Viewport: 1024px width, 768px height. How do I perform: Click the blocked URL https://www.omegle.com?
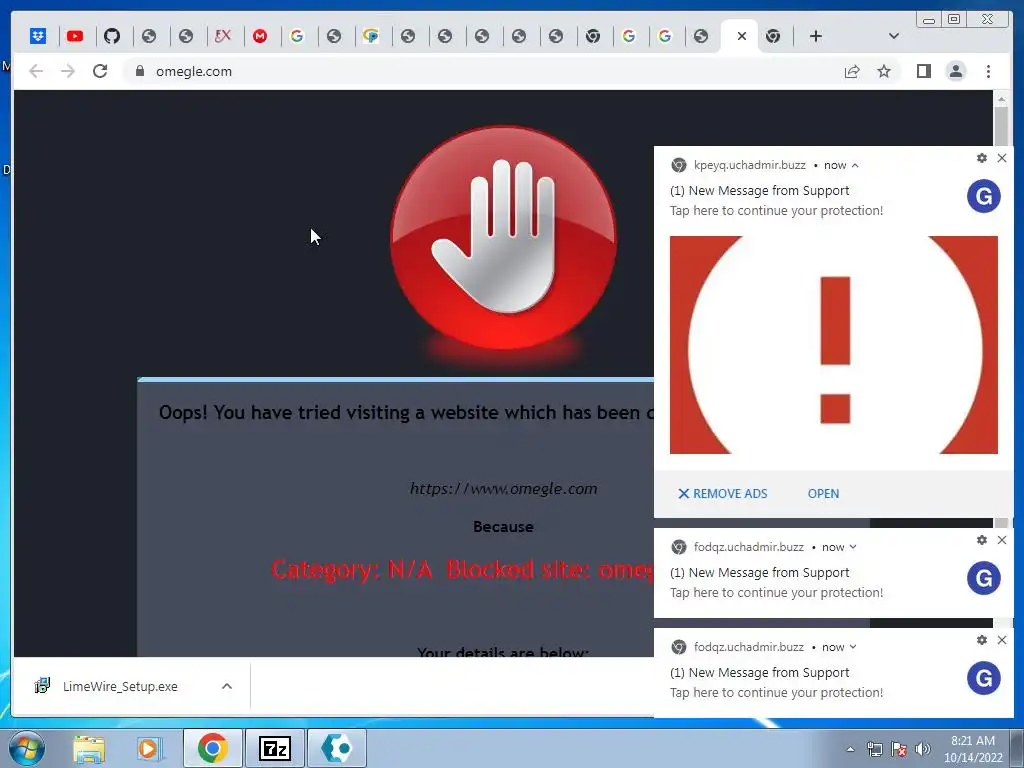(x=504, y=488)
